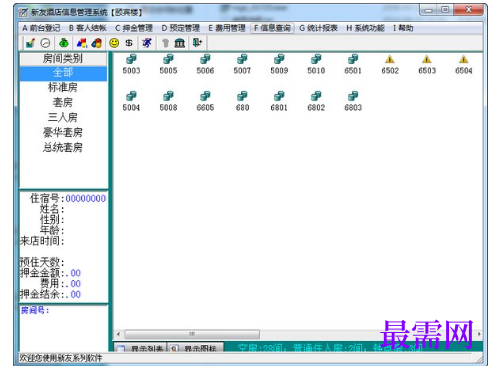Viewport: 492px width, 366px height.
Task: Click the yellow smiley face icon
Action: pyautogui.click(x=114, y=43)
